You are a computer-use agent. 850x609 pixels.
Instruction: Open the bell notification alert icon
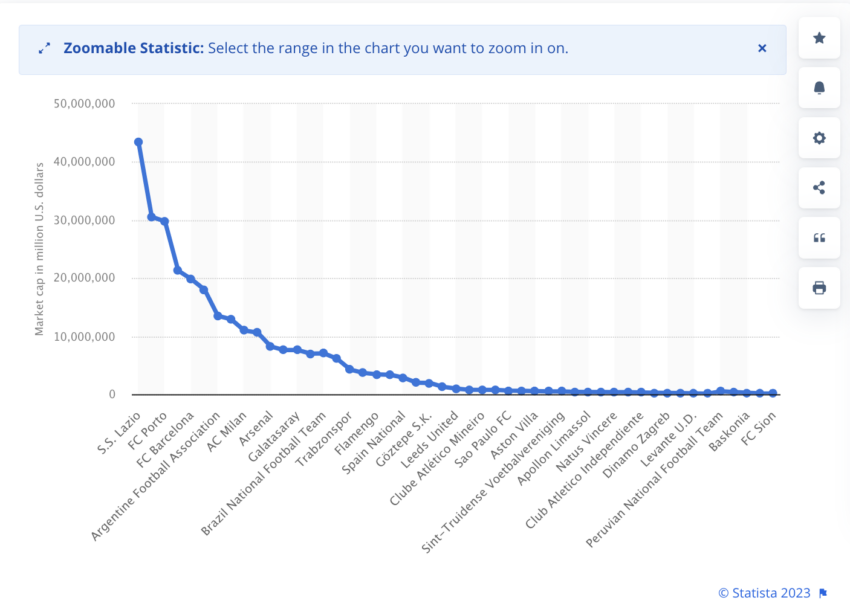pos(819,88)
